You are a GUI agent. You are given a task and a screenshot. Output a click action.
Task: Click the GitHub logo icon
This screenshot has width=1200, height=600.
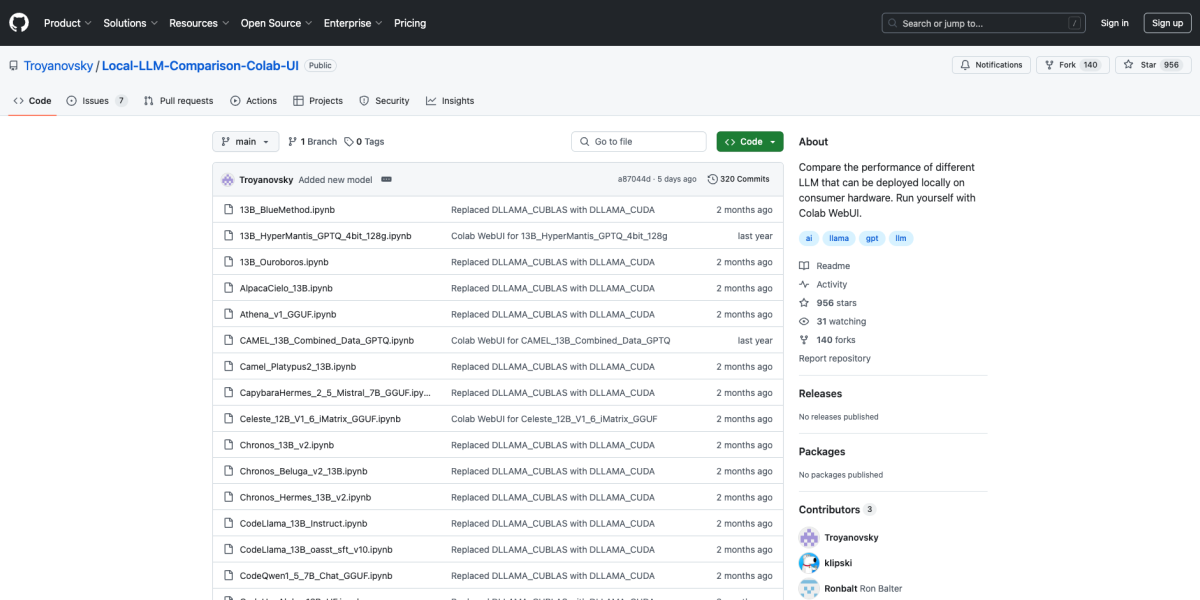pos(19,23)
